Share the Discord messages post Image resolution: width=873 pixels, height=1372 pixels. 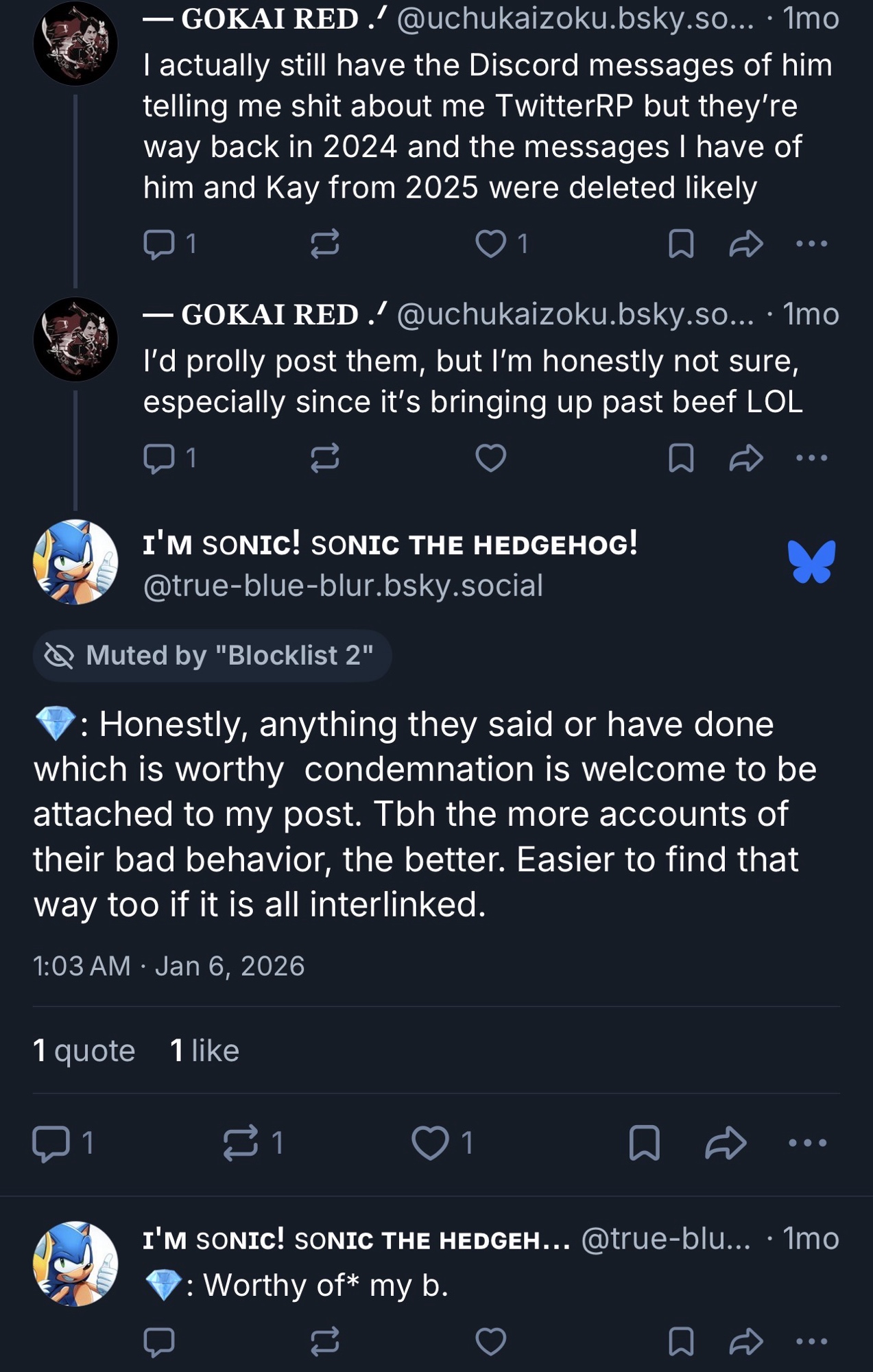(x=746, y=244)
